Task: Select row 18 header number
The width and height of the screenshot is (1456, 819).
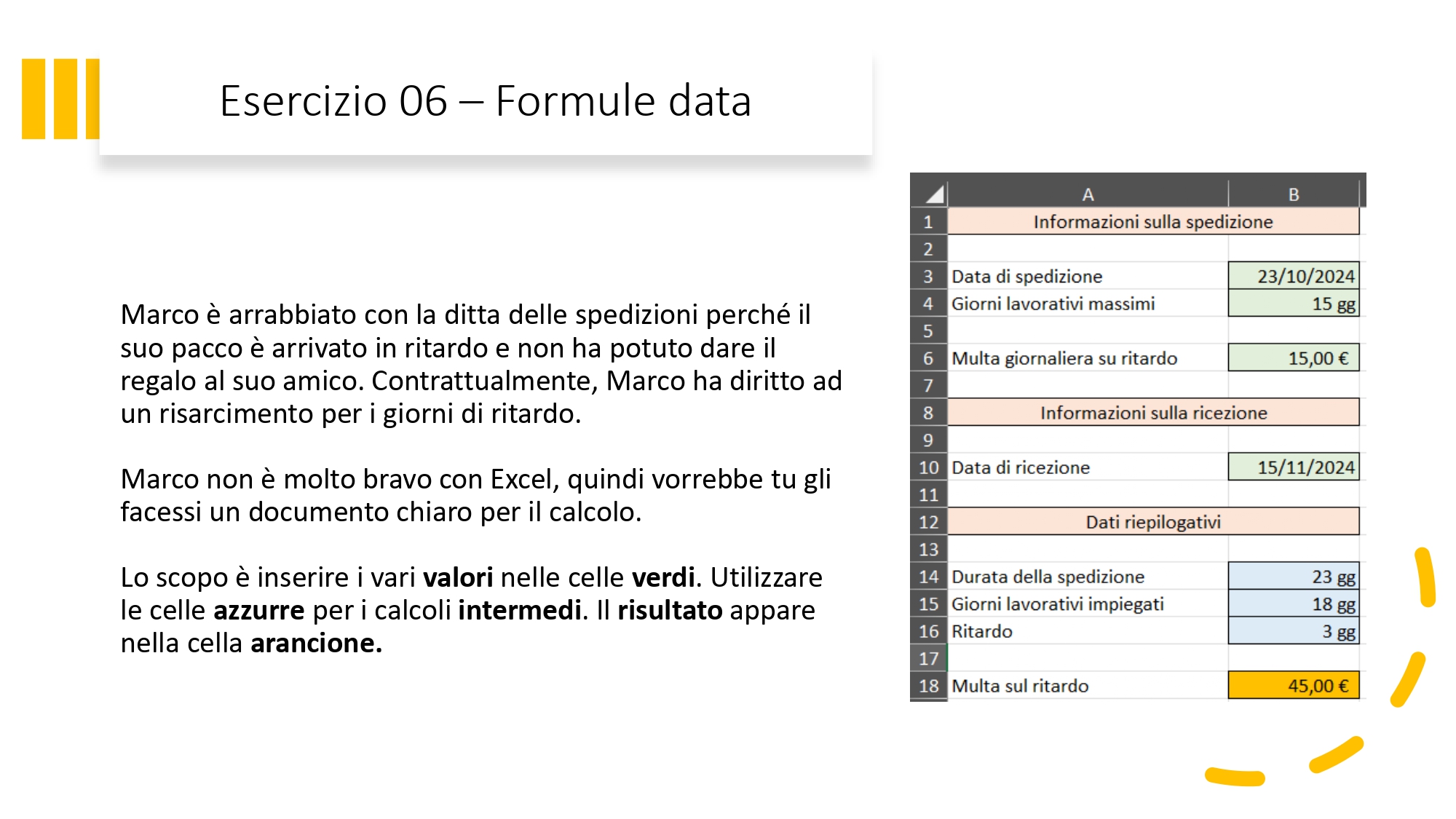Action: (928, 686)
